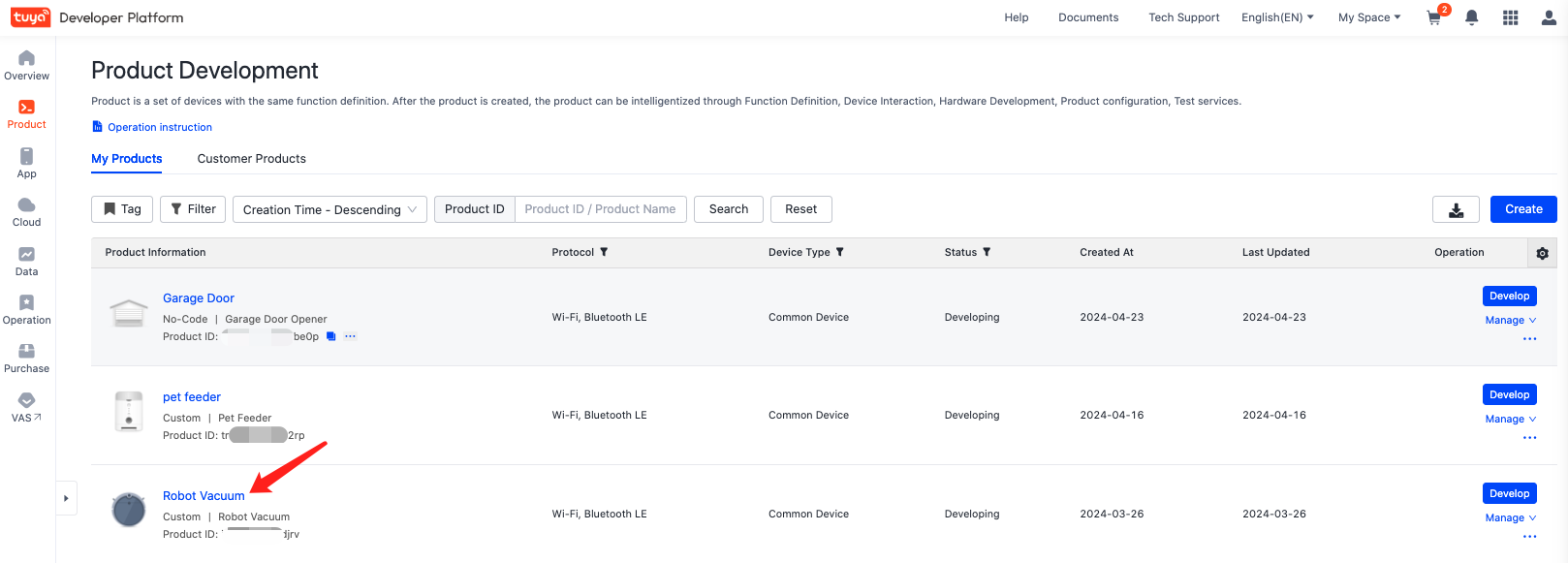
Task: Open the user account profile icon
Action: tap(1549, 17)
